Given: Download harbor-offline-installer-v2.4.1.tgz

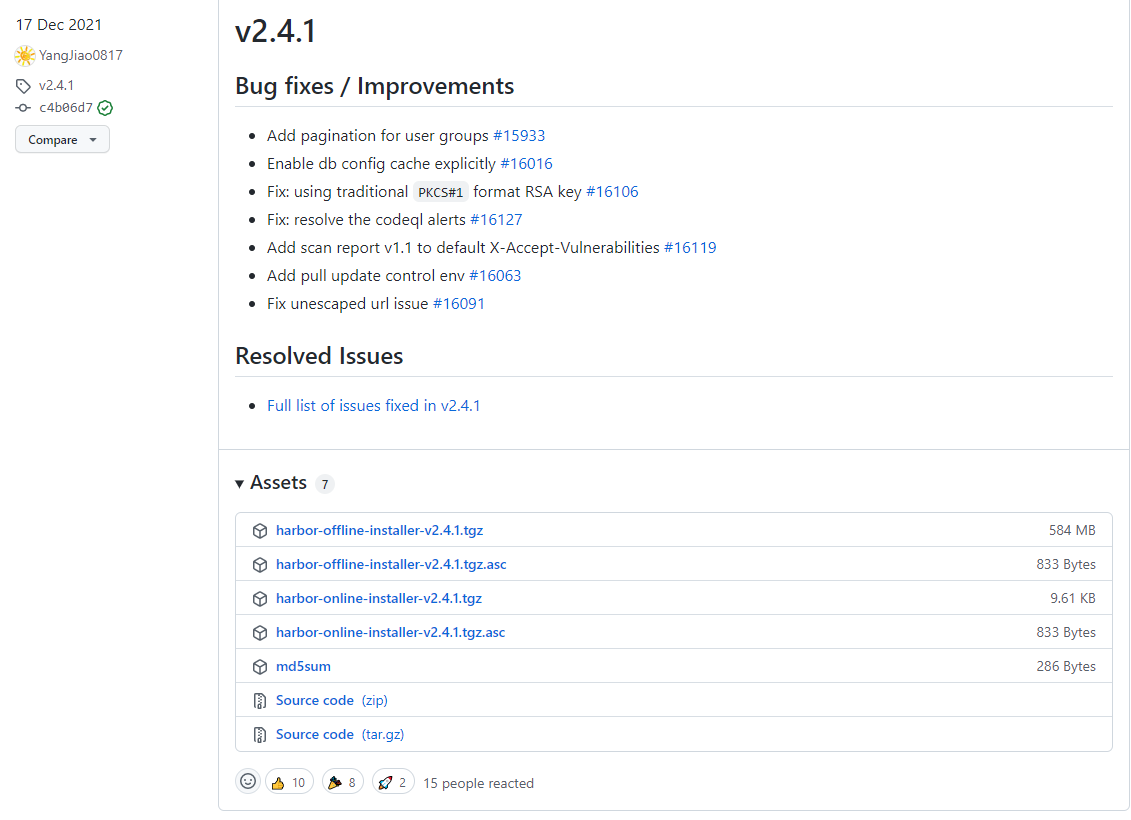Looking at the screenshot, I should pos(379,531).
